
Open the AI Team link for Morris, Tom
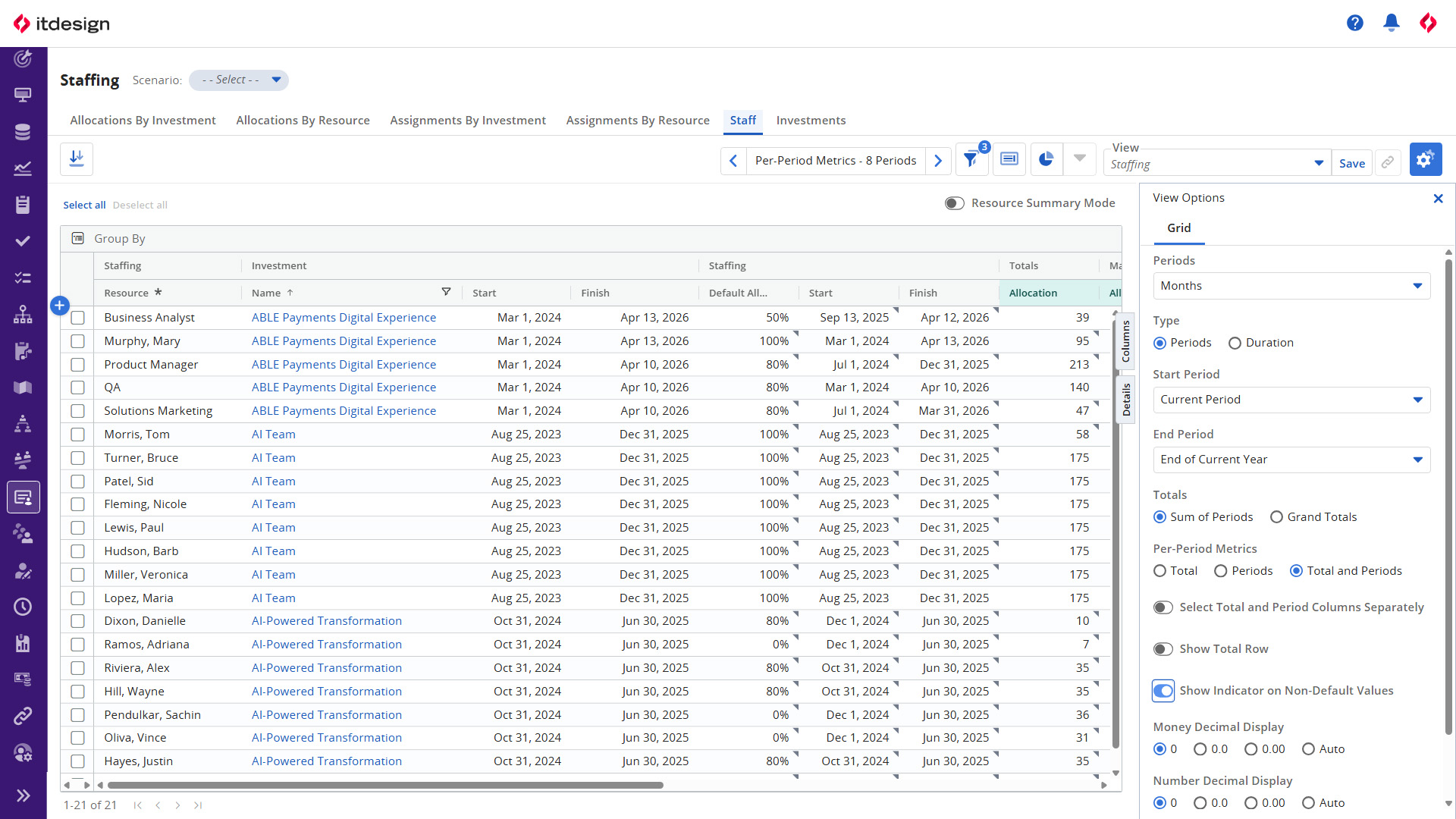[274, 435]
